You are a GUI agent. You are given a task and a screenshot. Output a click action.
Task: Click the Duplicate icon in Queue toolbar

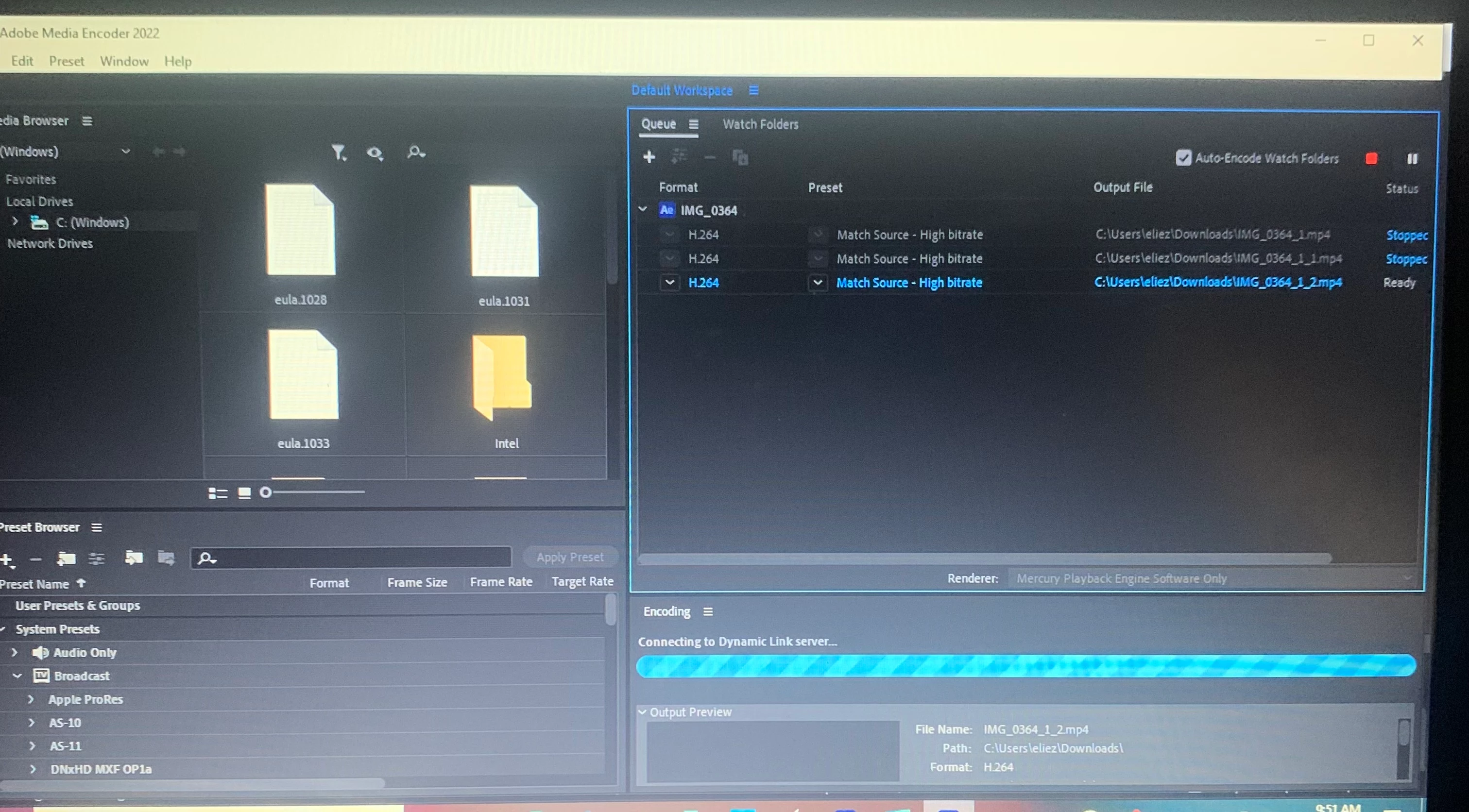click(740, 157)
